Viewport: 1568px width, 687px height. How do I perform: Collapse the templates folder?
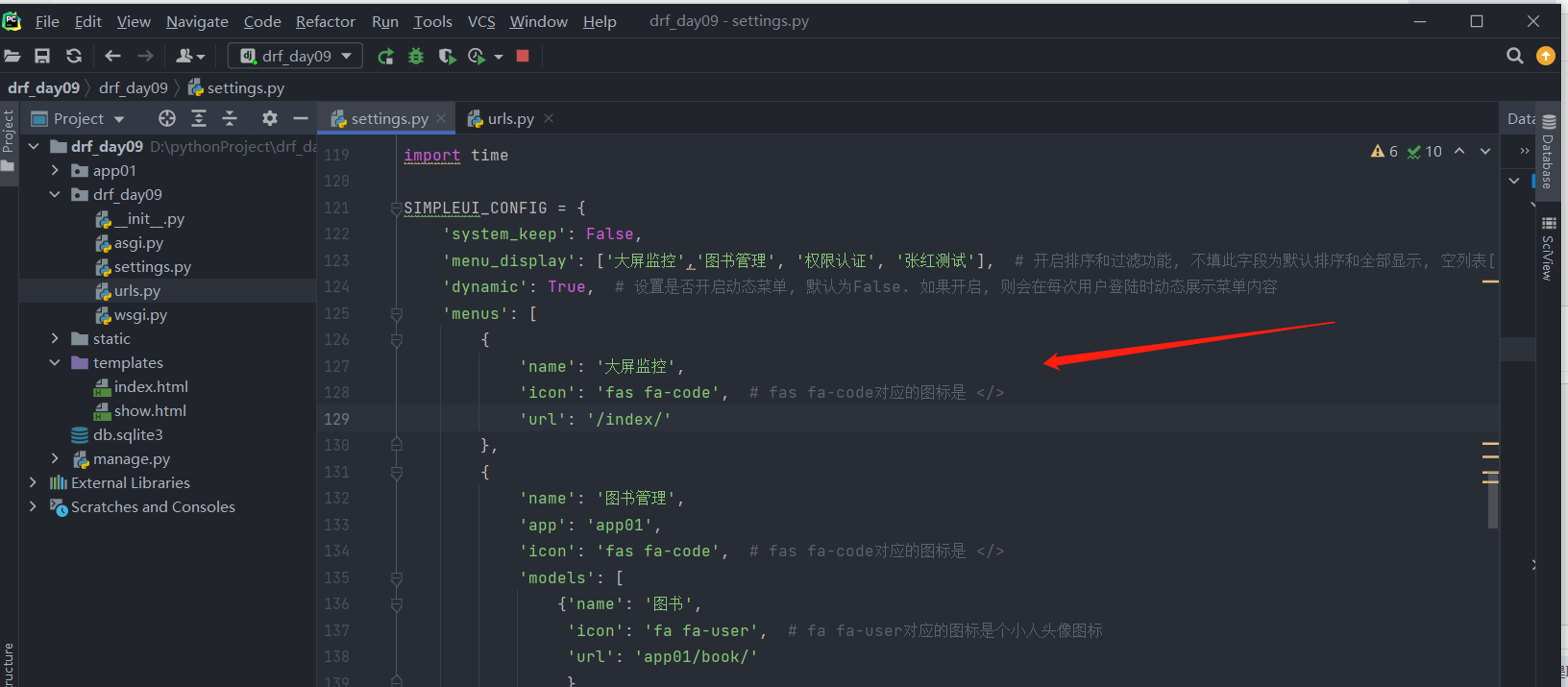[x=55, y=362]
